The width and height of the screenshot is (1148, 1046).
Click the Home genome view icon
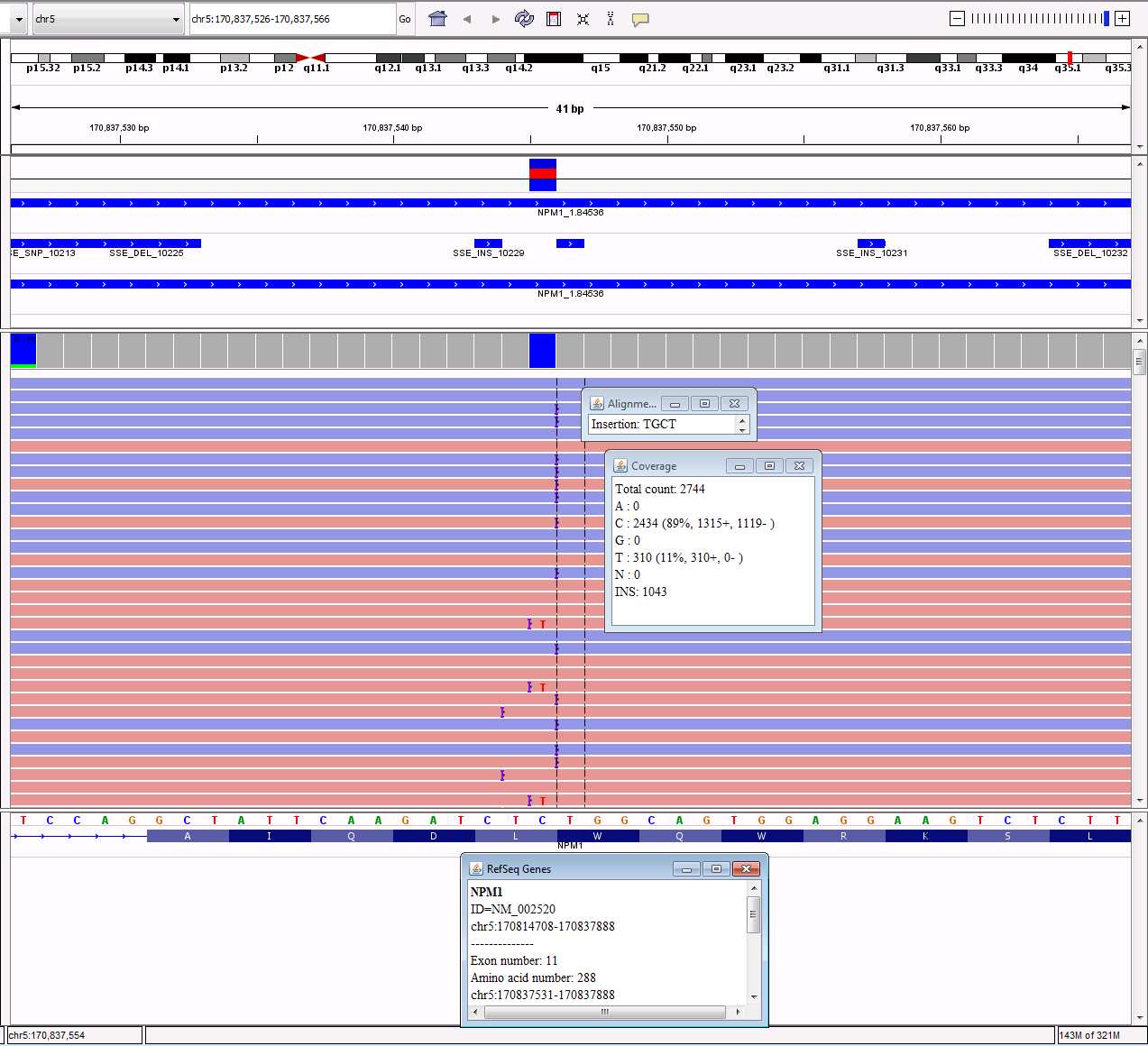(x=437, y=19)
